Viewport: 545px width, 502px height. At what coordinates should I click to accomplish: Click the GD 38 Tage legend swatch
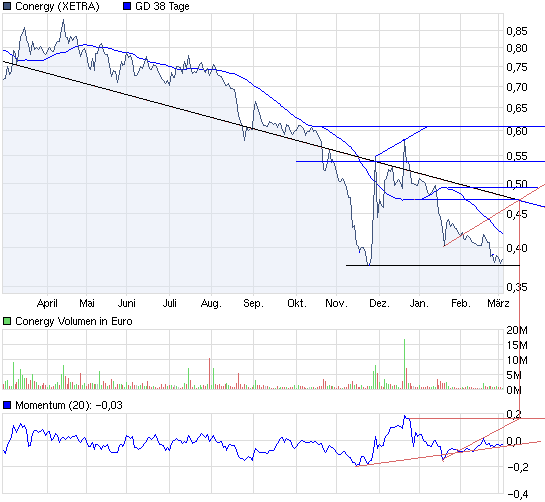[x=127, y=6]
